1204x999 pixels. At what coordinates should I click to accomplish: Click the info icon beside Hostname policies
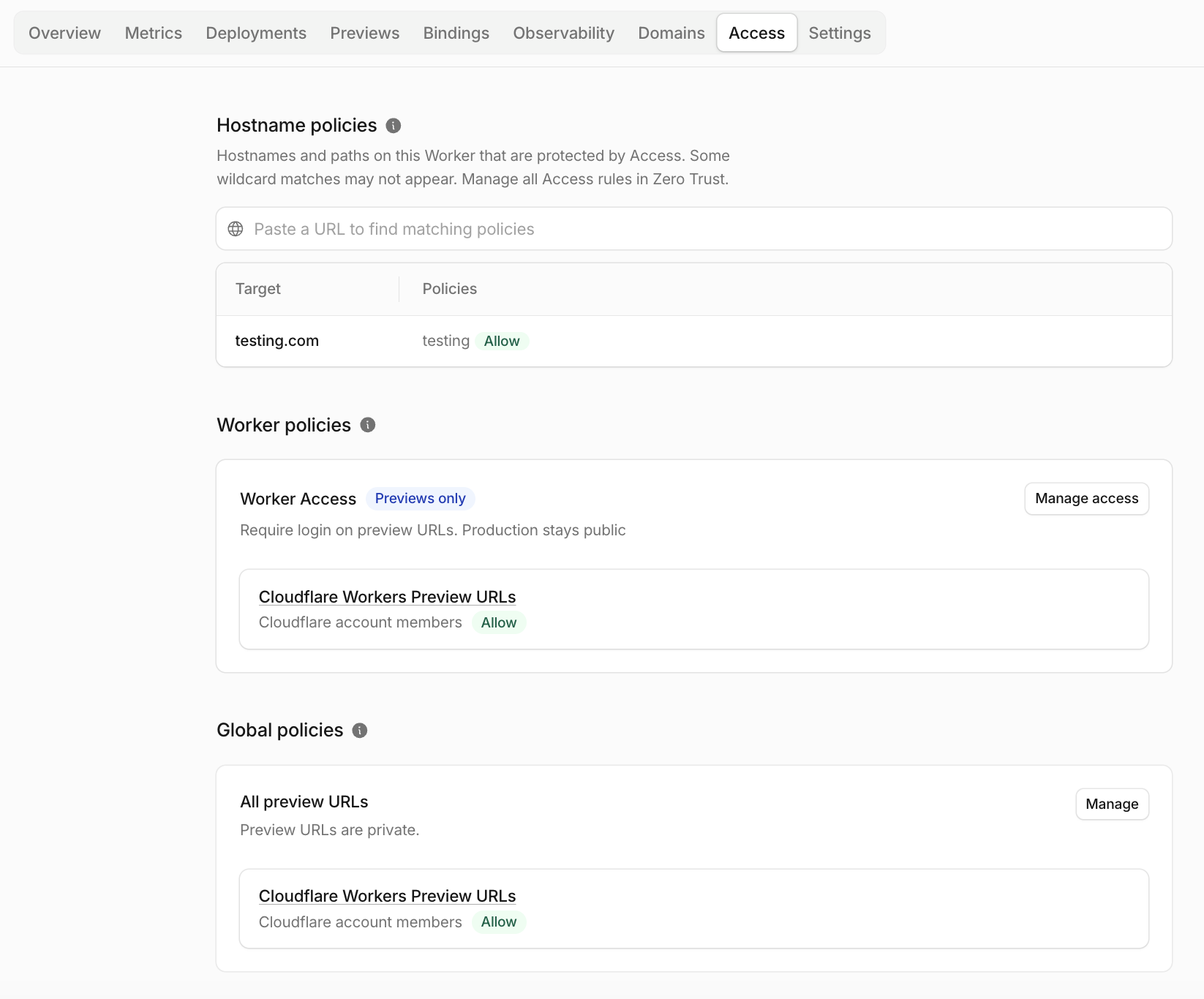pos(394,126)
